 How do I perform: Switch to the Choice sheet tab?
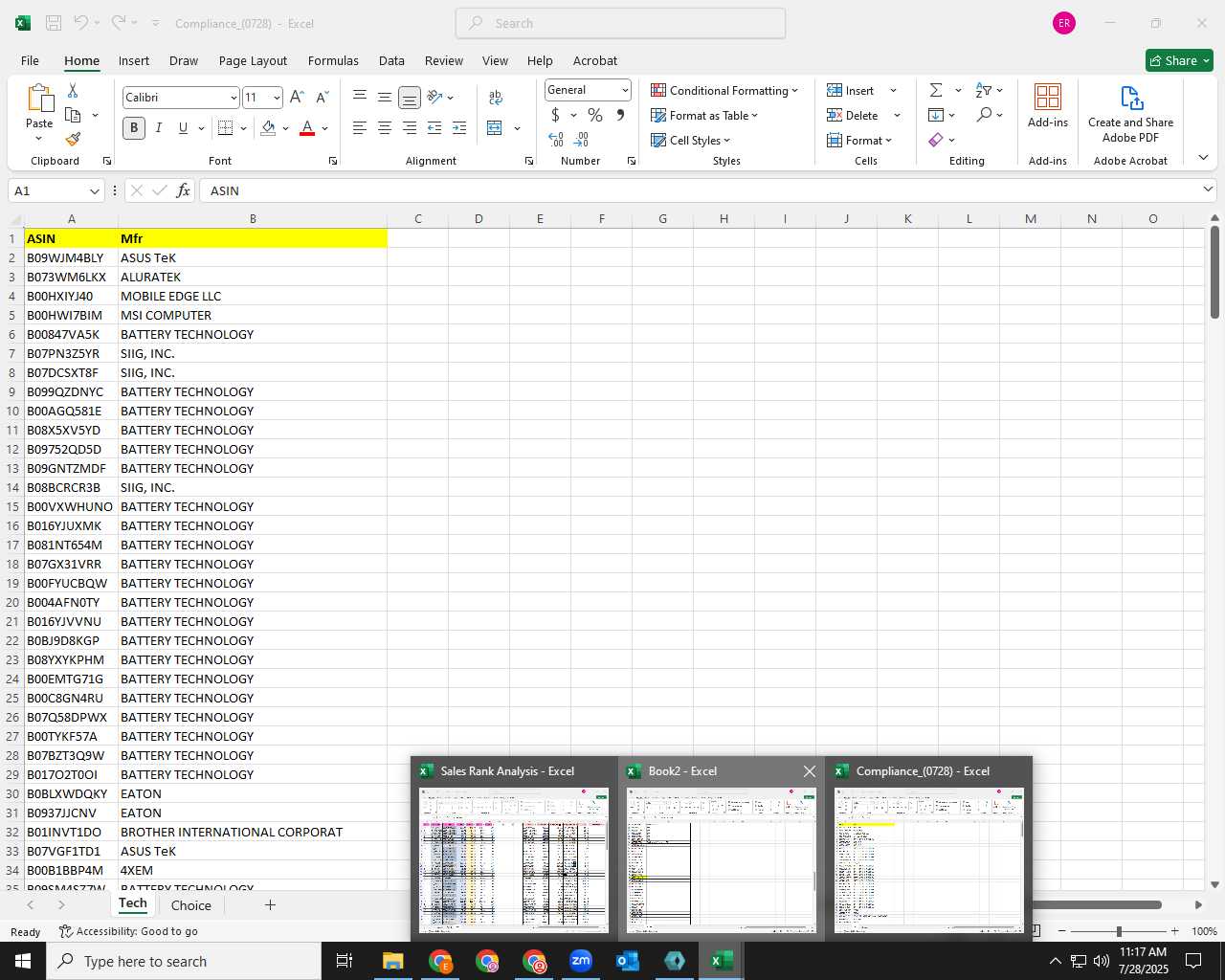190,905
